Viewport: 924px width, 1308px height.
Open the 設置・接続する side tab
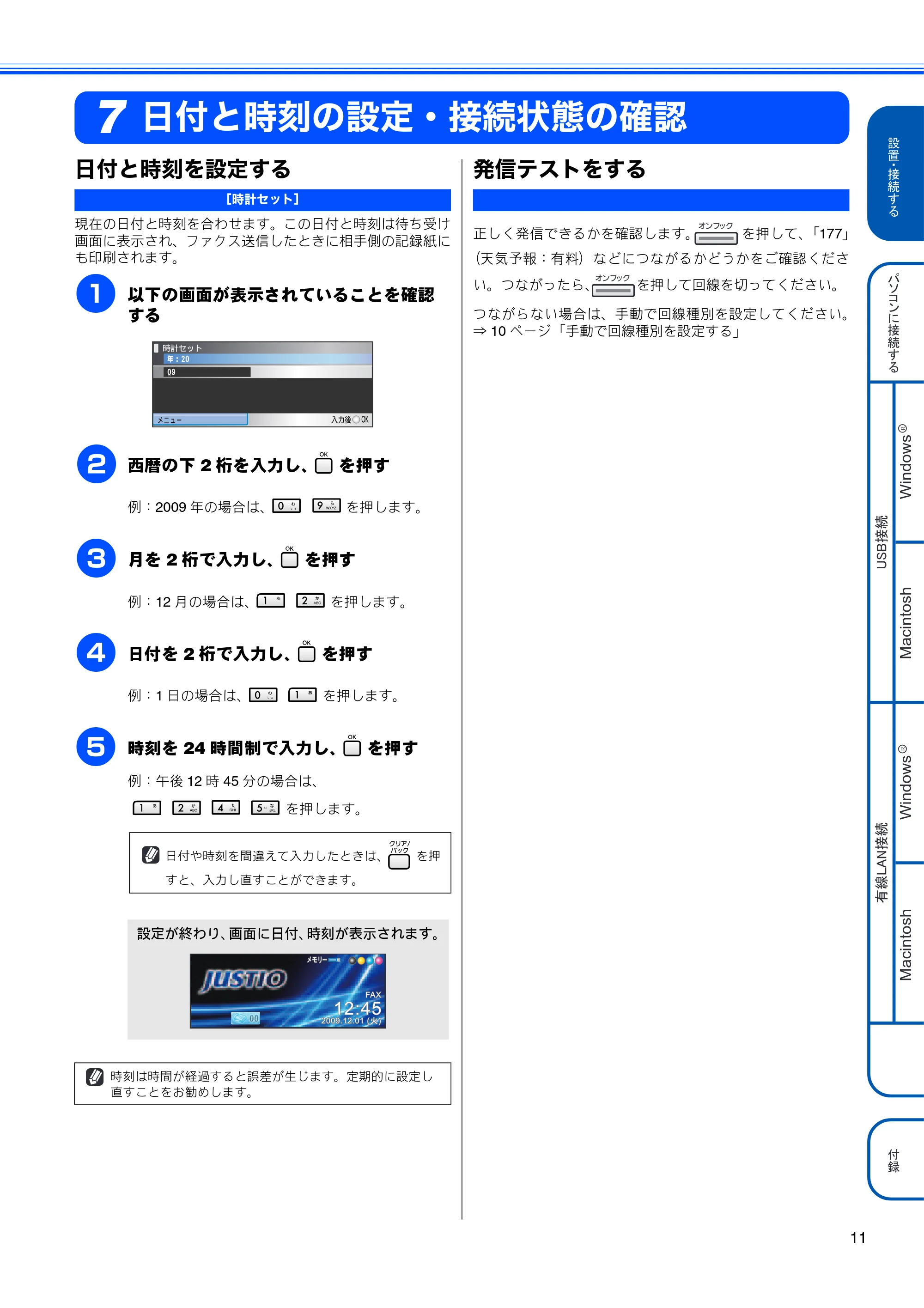tap(895, 174)
